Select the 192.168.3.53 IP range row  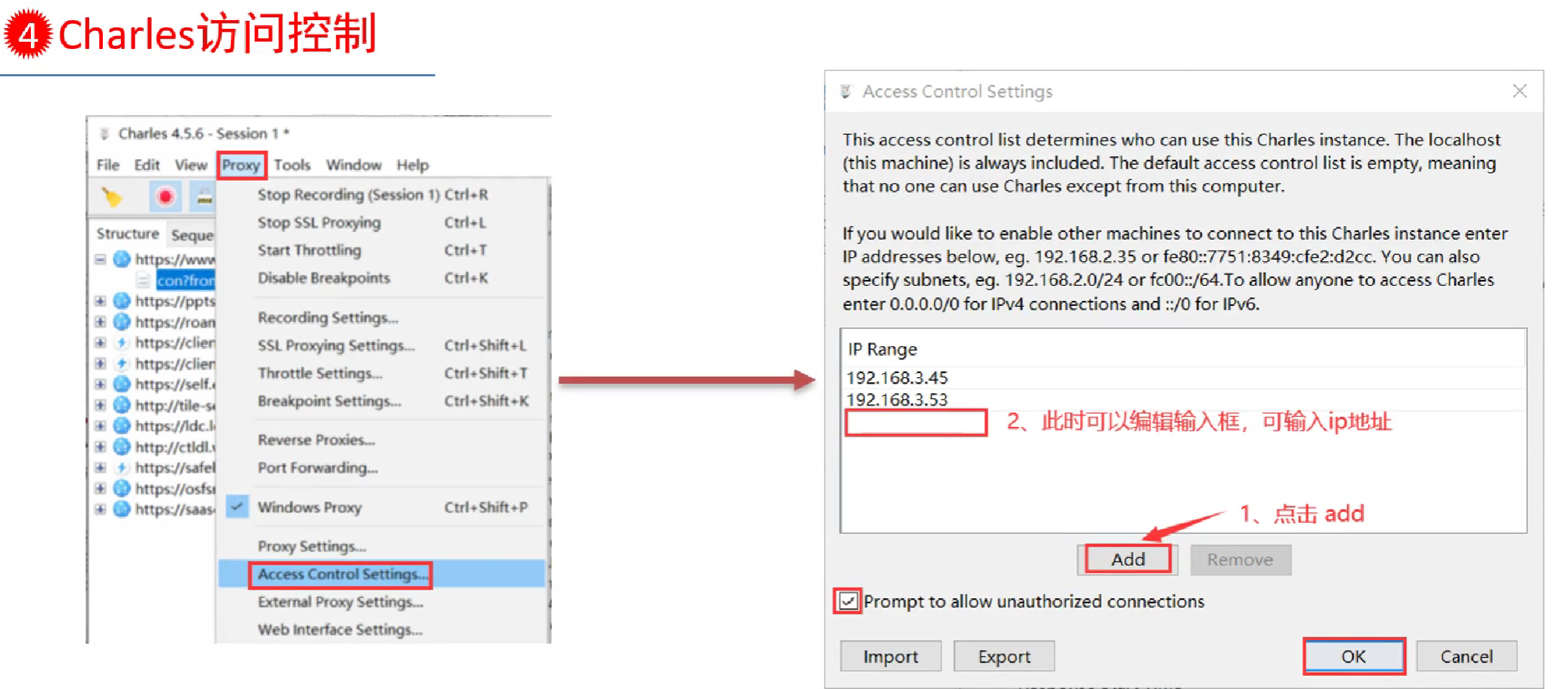point(1183,400)
